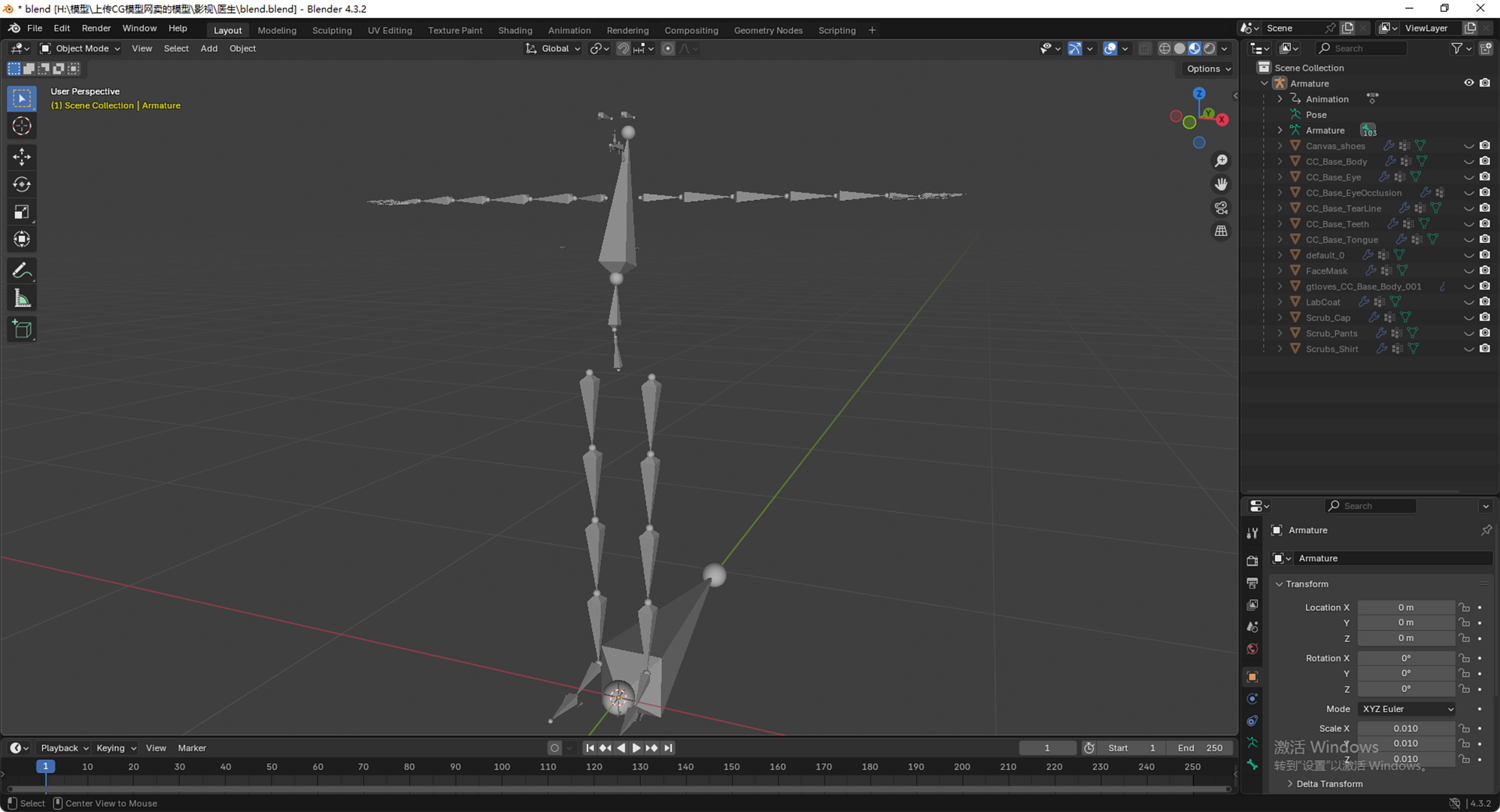1500x812 pixels.
Task: Toggle auto keying record button
Action: [555, 748]
